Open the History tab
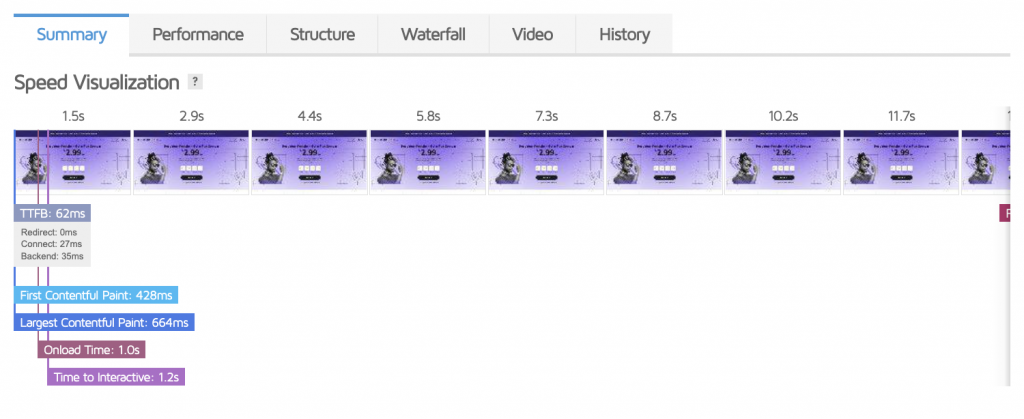This screenshot has width=1024, height=419. tap(624, 34)
